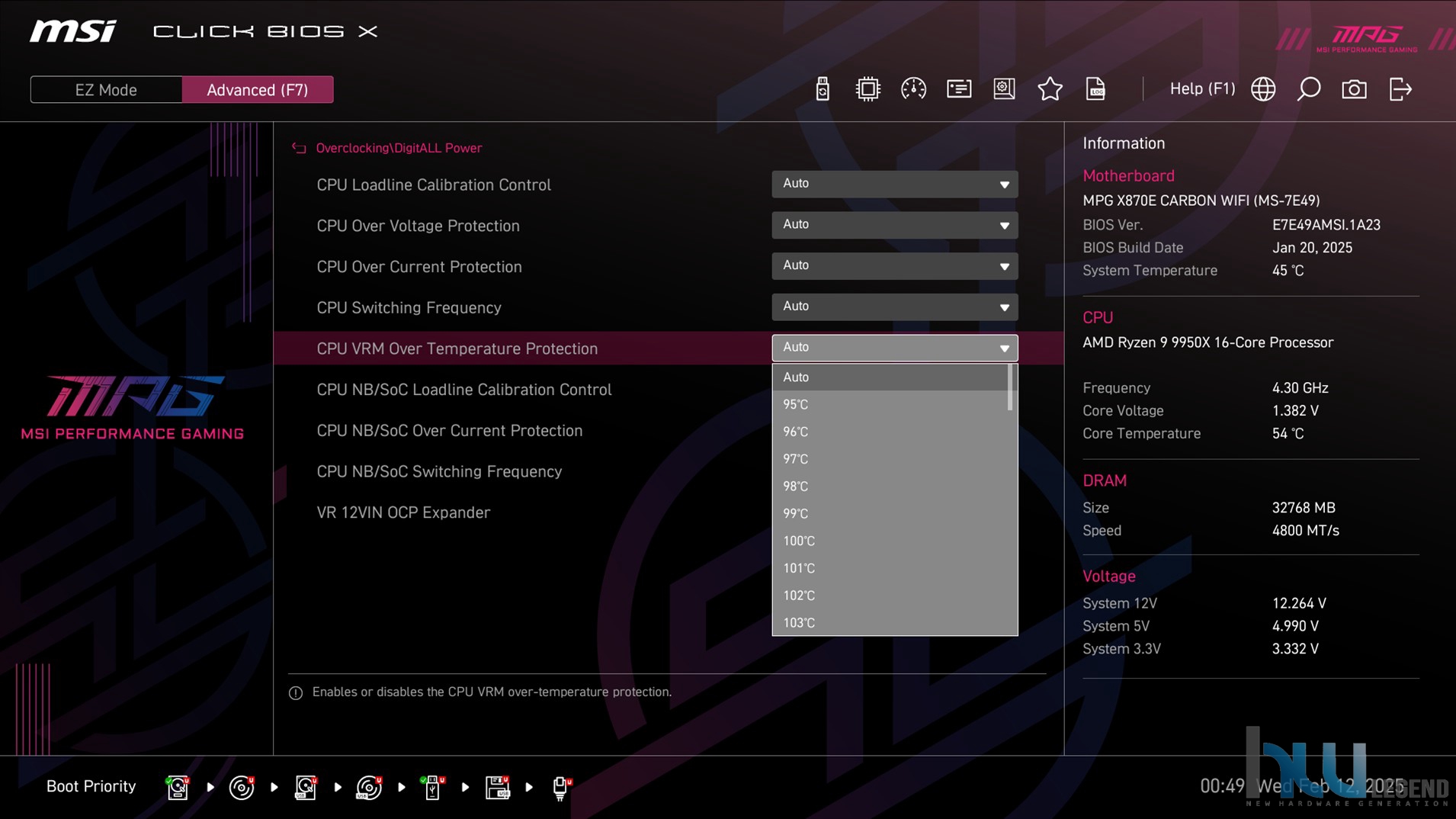Viewport: 1456px width, 819px height.
Task: Choose 100°C in the temperature list
Action: click(x=890, y=541)
